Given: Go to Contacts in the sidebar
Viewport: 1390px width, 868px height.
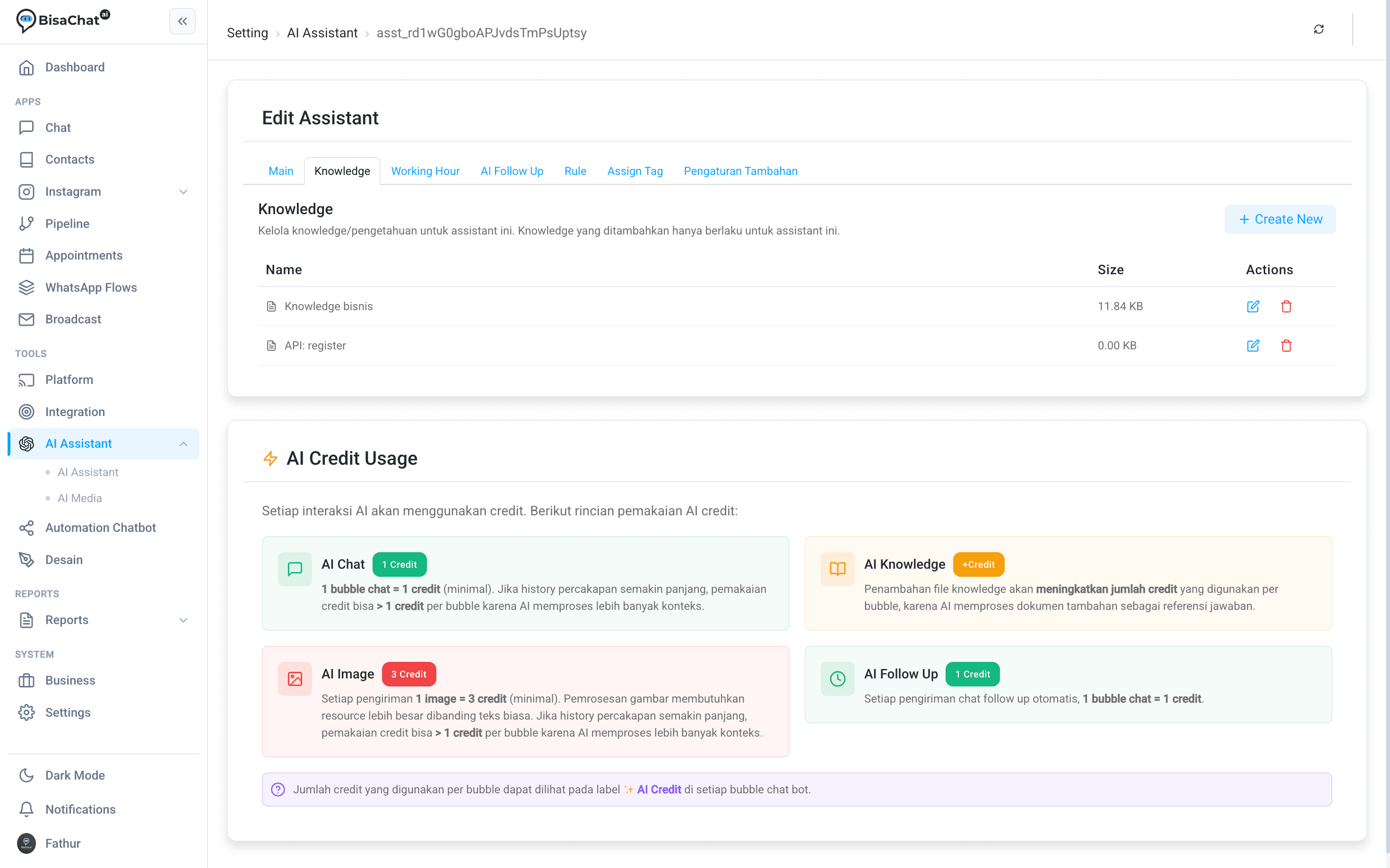Looking at the screenshot, I should tap(104, 159).
